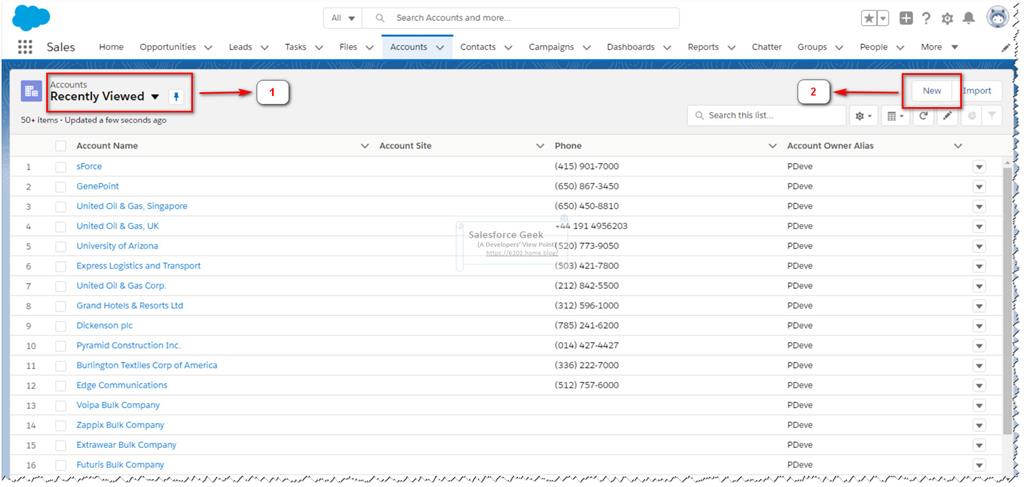Click the edit list pencil icon
Screen dimensions: 1024x487
pos(948,116)
